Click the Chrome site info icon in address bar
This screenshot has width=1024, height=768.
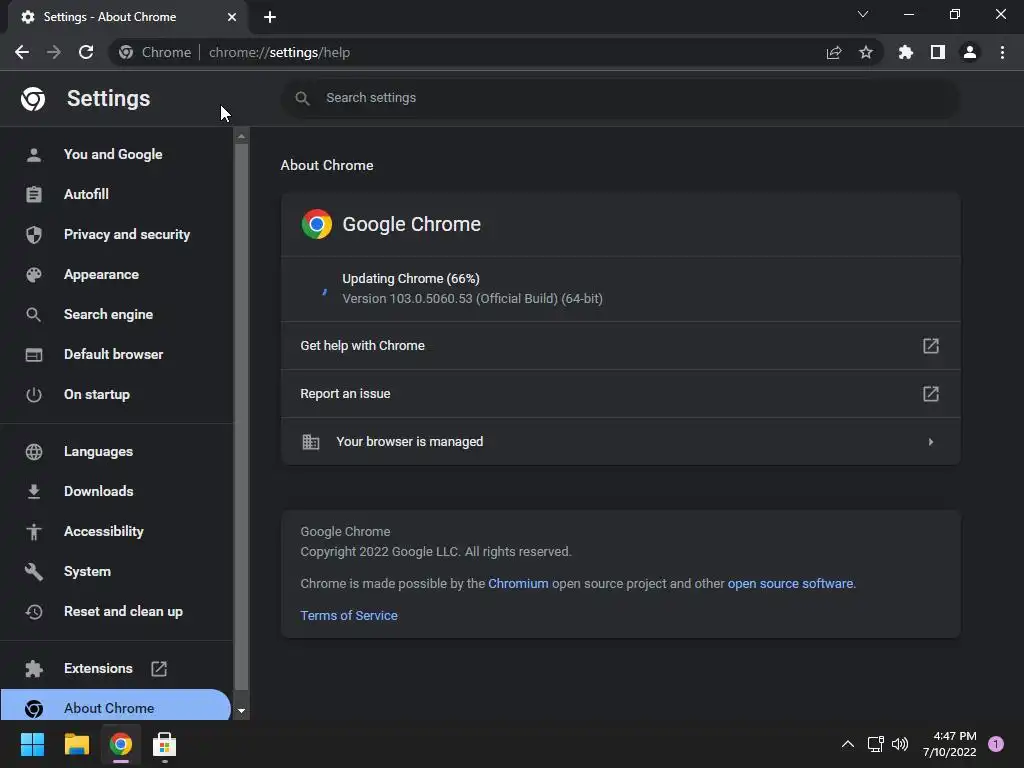point(126,52)
